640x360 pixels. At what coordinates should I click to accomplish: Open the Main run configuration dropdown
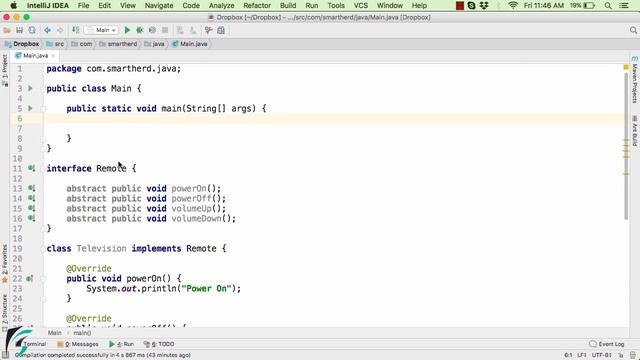102,30
